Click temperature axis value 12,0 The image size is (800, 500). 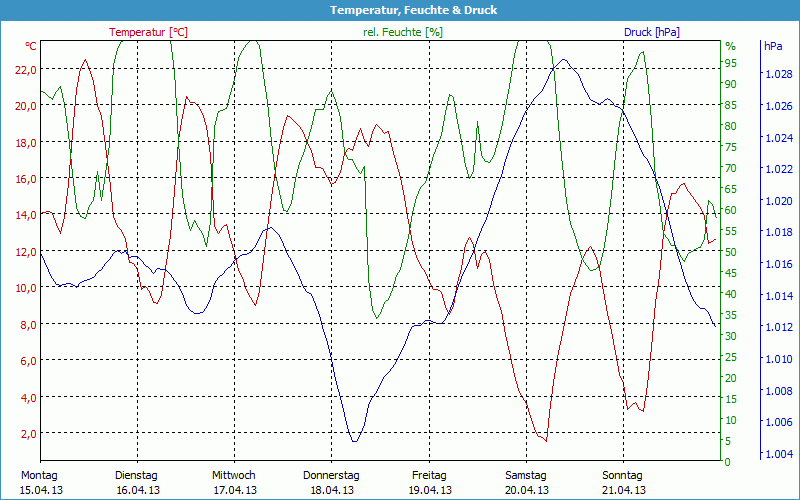[26, 252]
